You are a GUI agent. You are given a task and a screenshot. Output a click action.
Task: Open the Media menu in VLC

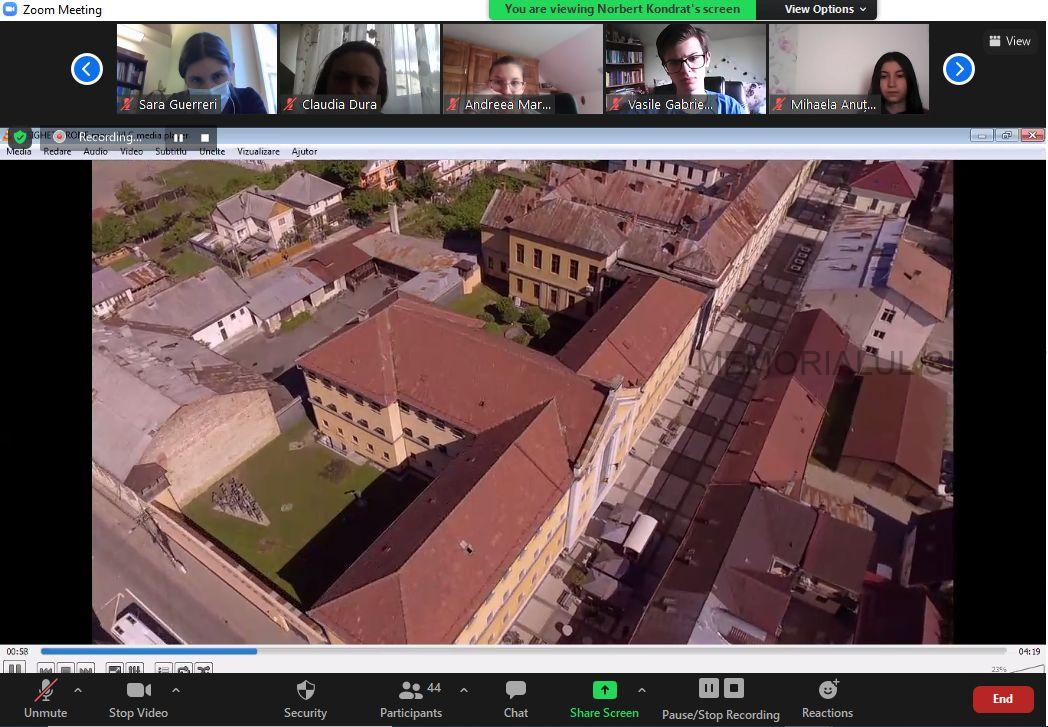[x=19, y=152]
